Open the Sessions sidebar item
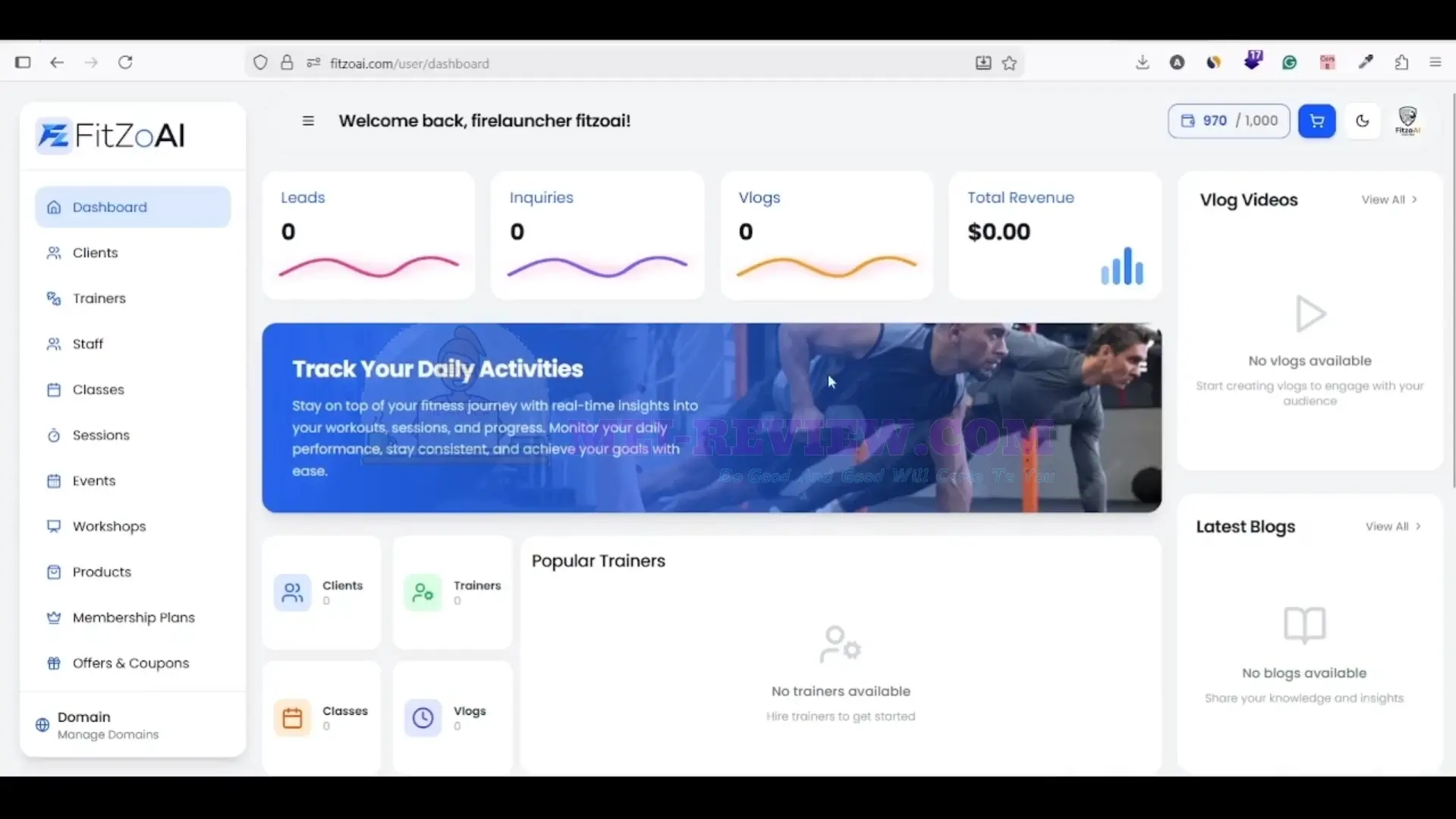 [133, 435]
